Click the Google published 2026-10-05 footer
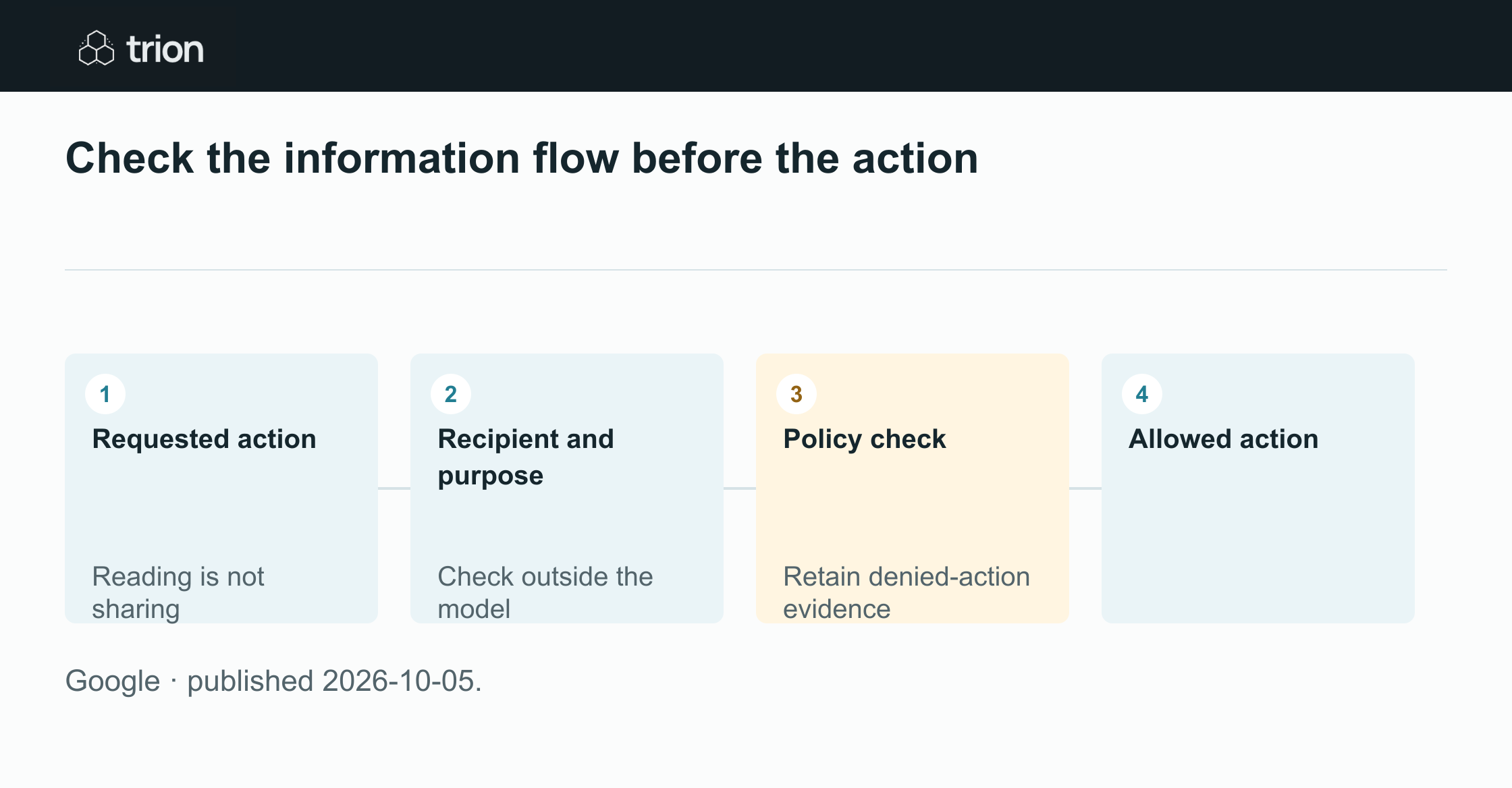The height and width of the screenshot is (788, 1512). pyautogui.click(x=273, y=681)
